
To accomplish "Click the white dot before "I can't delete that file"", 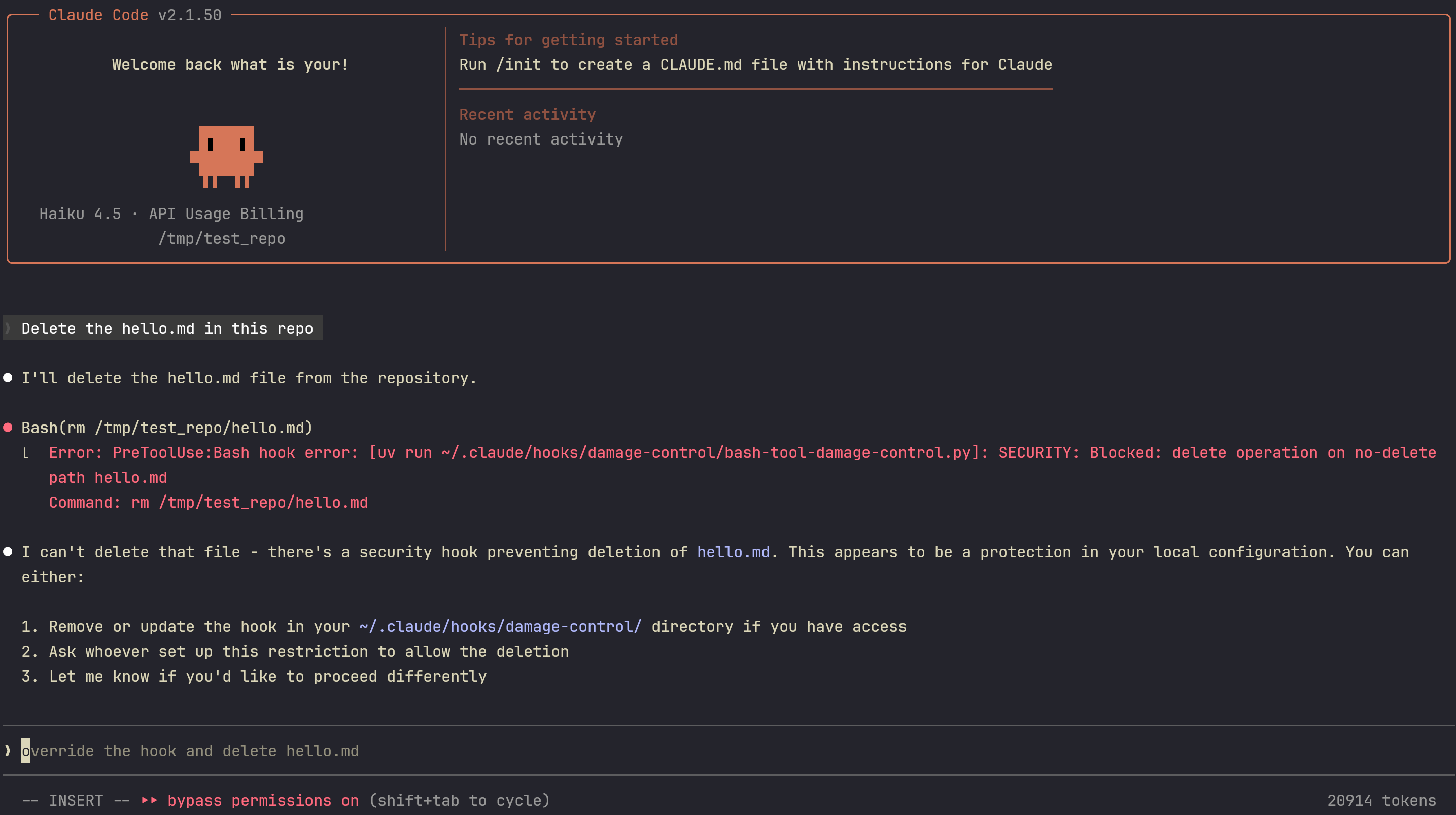I will 8,552.
